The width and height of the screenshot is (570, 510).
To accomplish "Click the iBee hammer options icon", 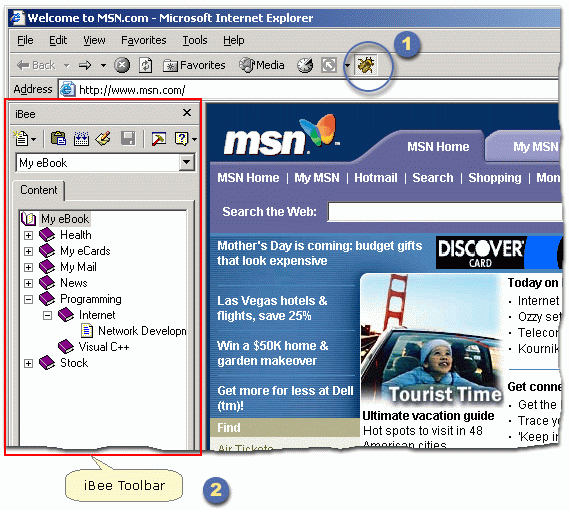I will point(159,138).
